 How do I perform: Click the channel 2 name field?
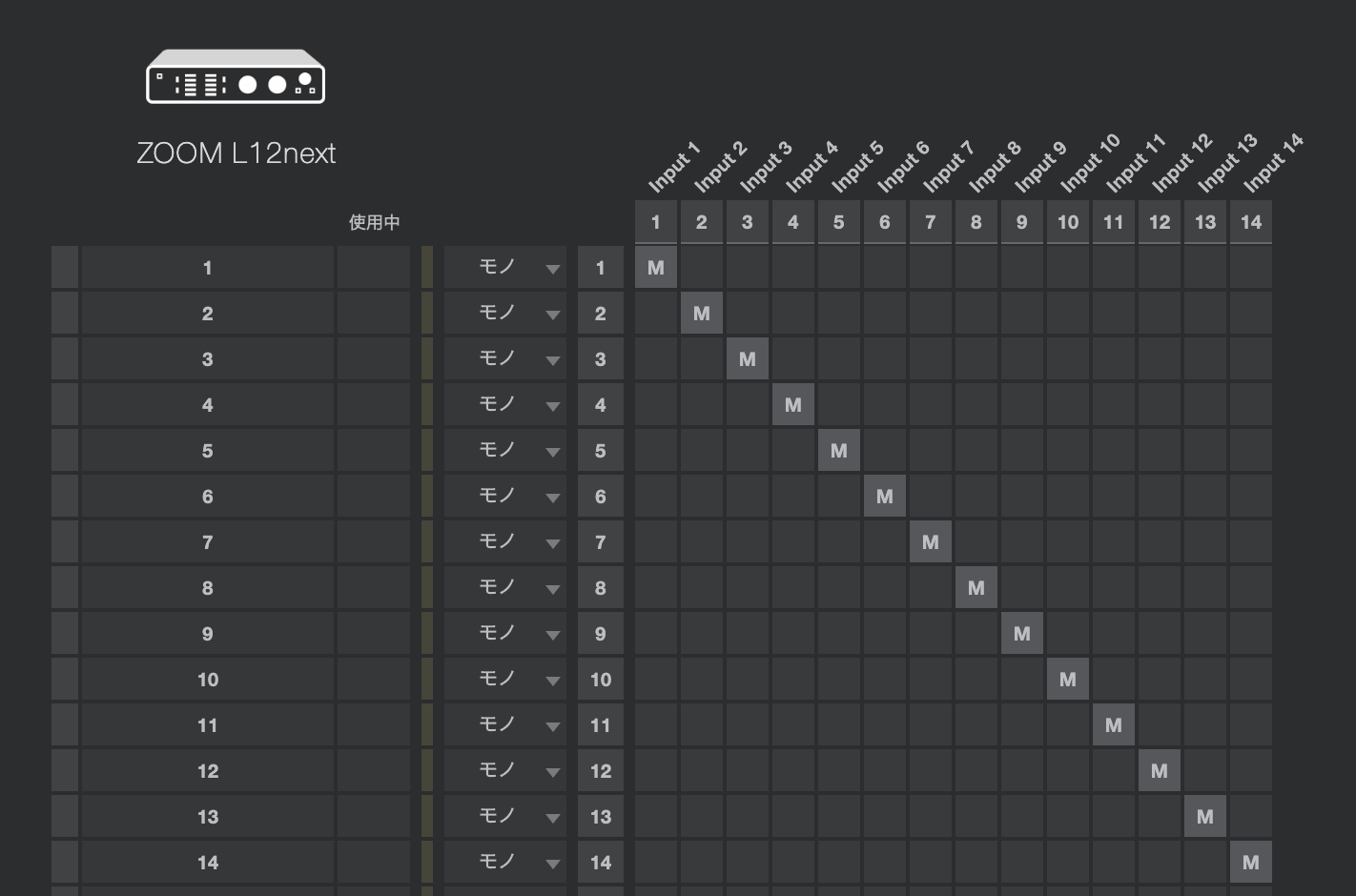click(208, 314)
